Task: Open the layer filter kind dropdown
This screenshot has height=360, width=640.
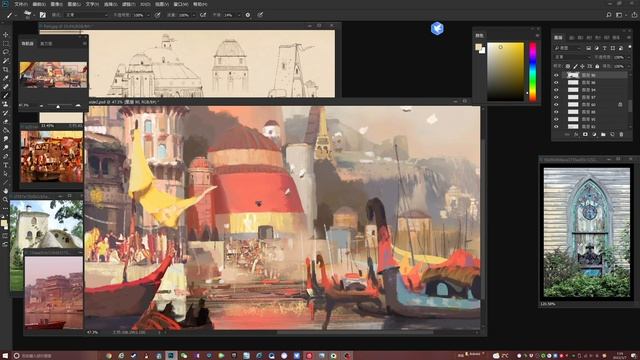Action: (x=568, y=48)
